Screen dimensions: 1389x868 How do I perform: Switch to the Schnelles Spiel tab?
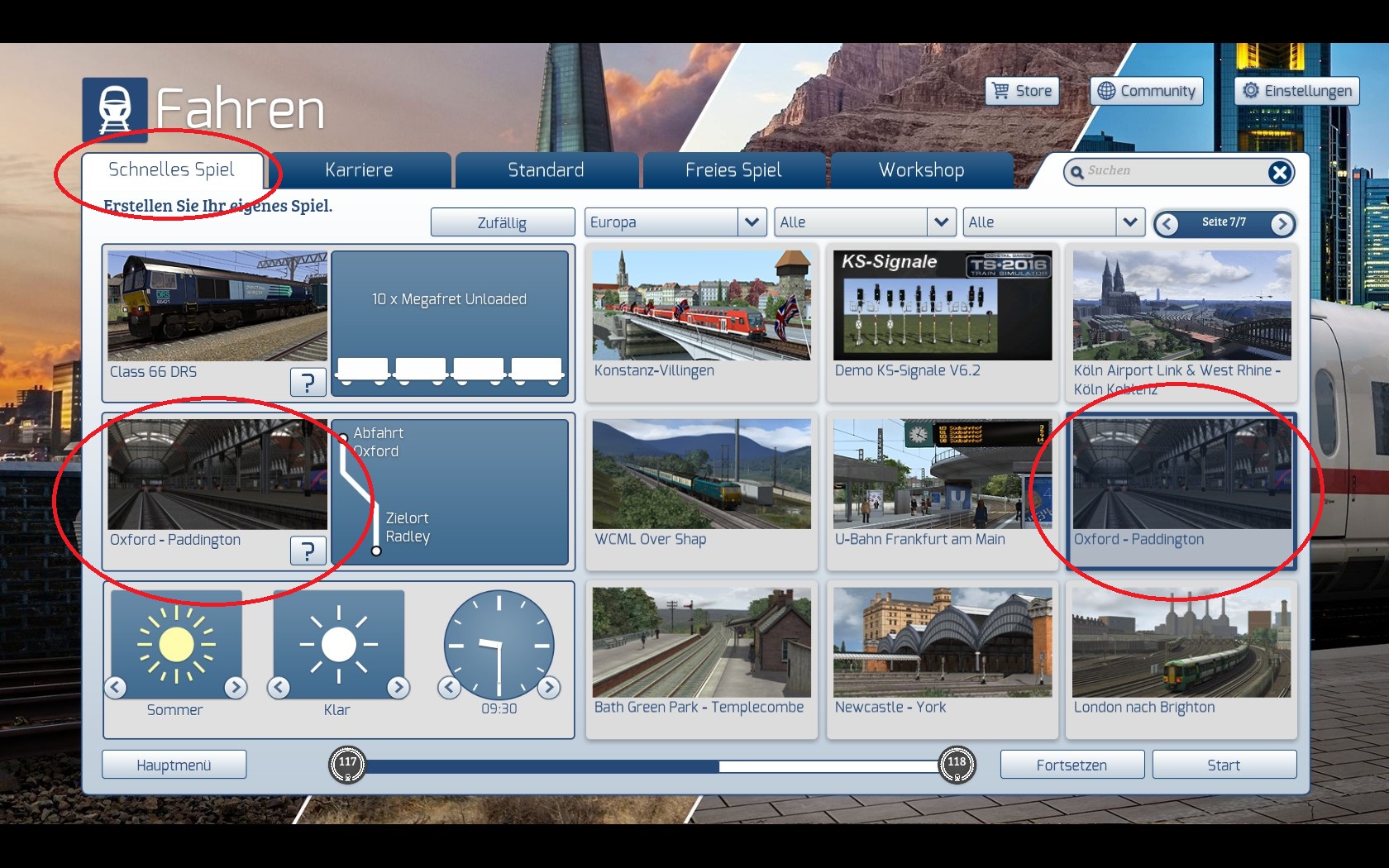pyautogui.click(x=172, y=170)
